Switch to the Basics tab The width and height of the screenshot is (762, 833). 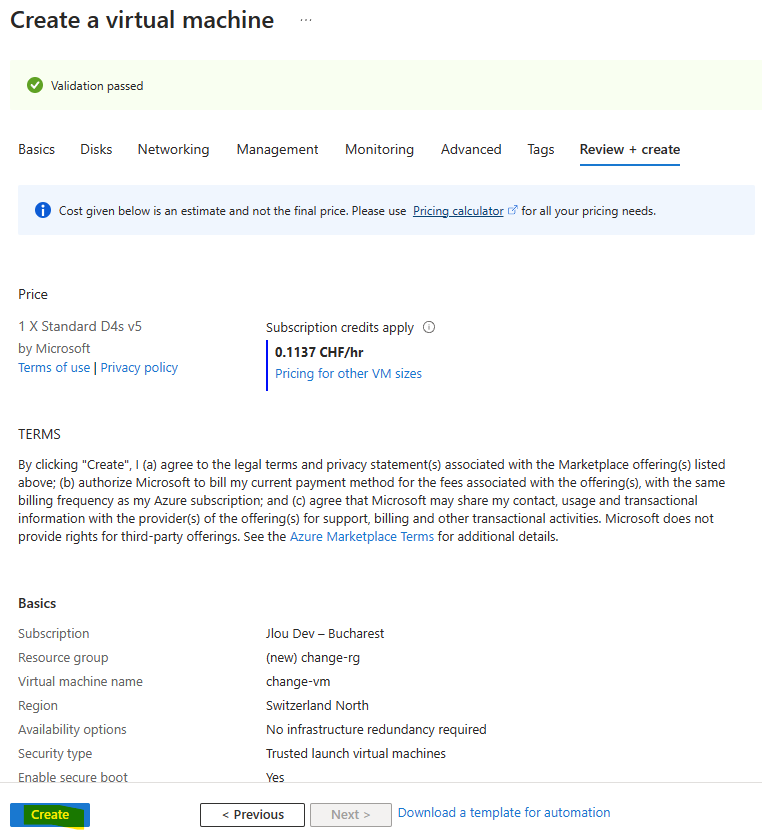37,149
